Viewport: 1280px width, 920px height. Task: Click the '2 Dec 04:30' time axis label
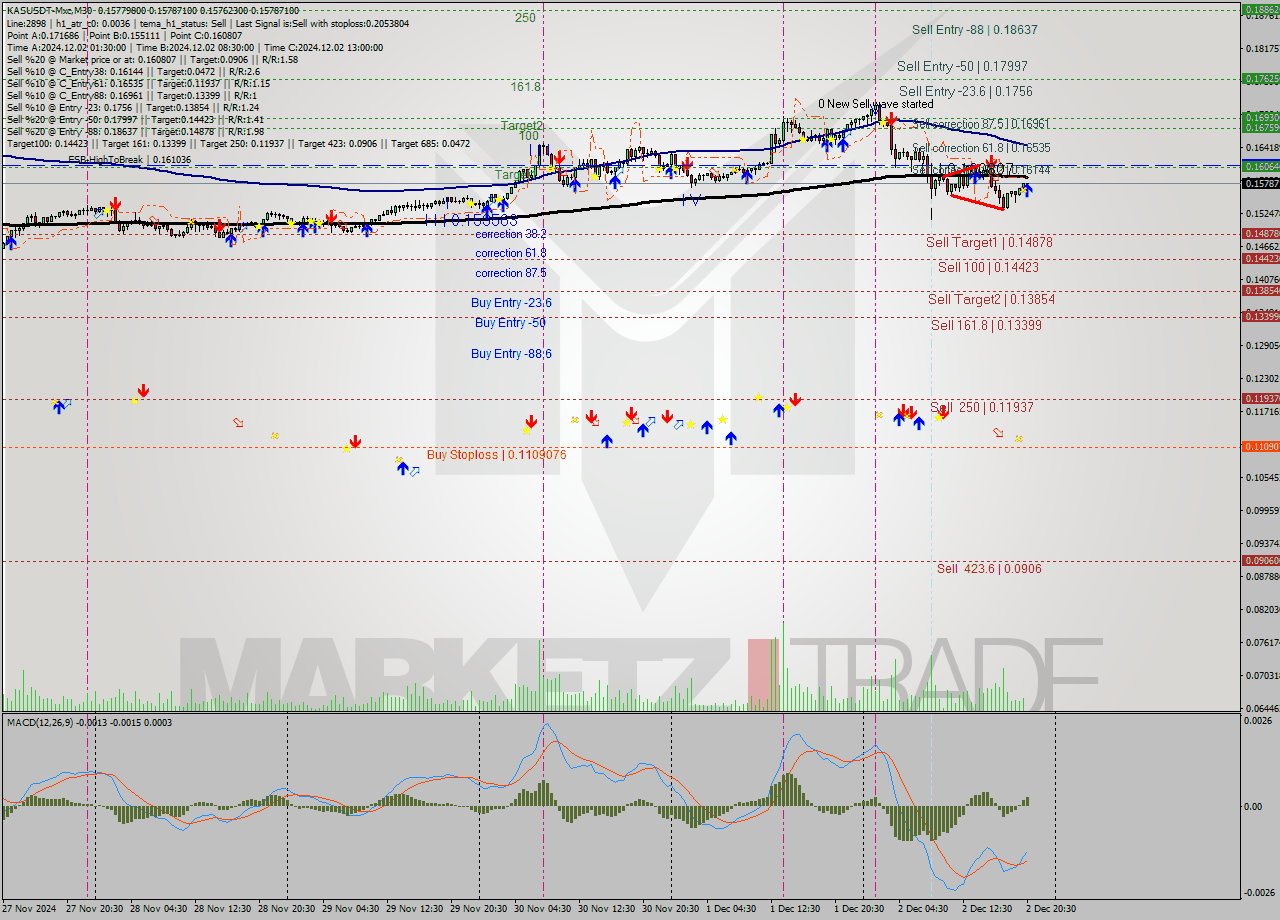tap(923, 909)
